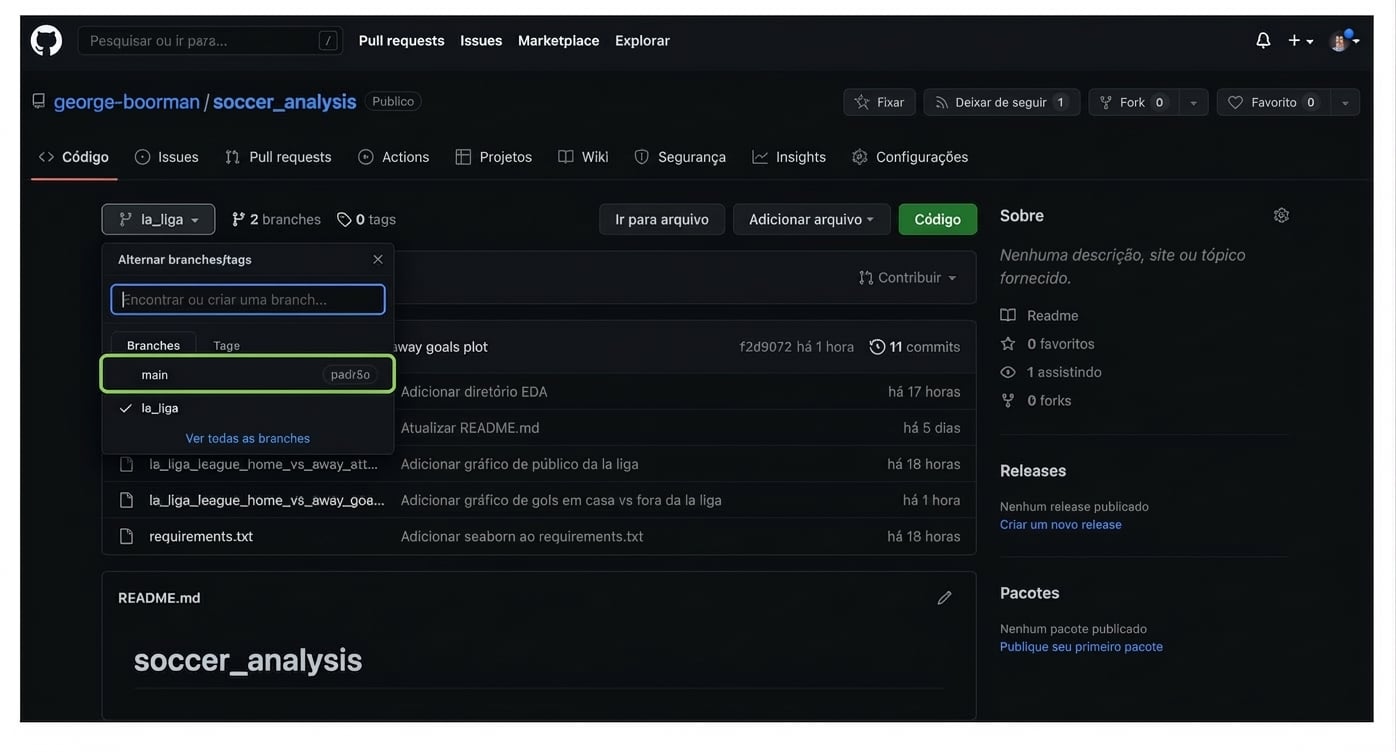Switch to the Projetos tab

[x=494, y=157]
